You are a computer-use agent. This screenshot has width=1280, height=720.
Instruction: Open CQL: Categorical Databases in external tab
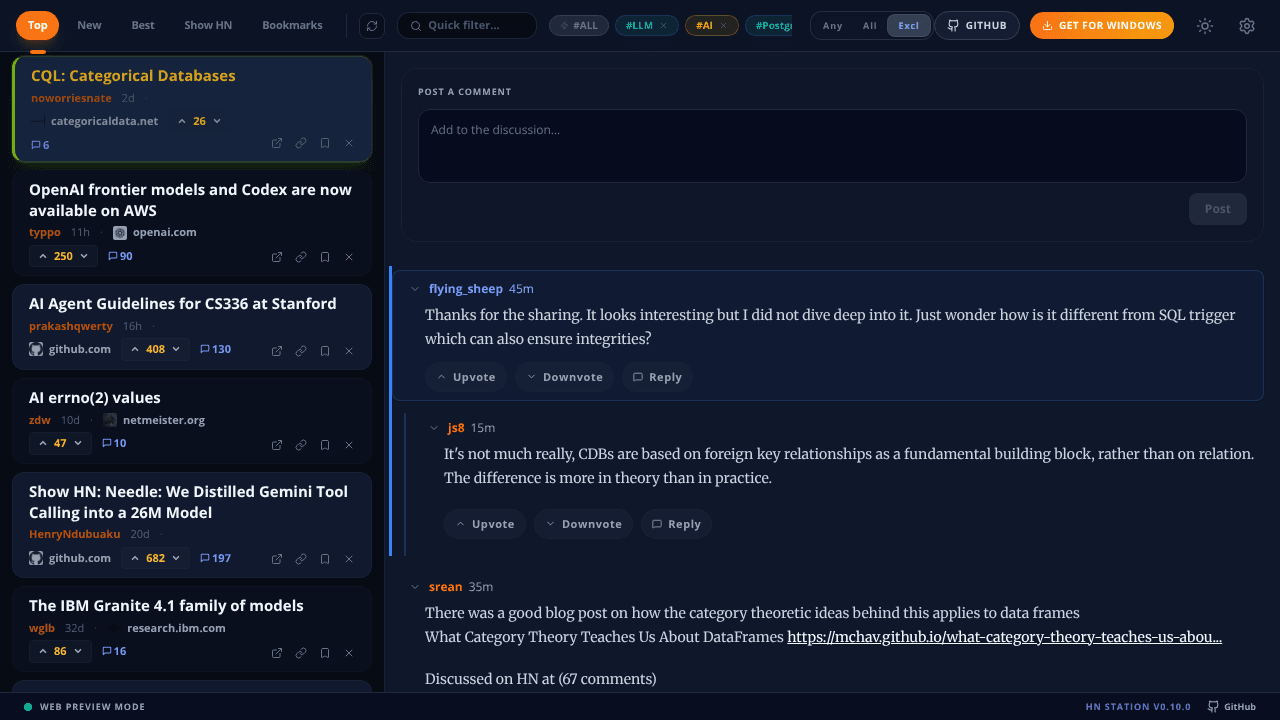(x=277, y=143)
